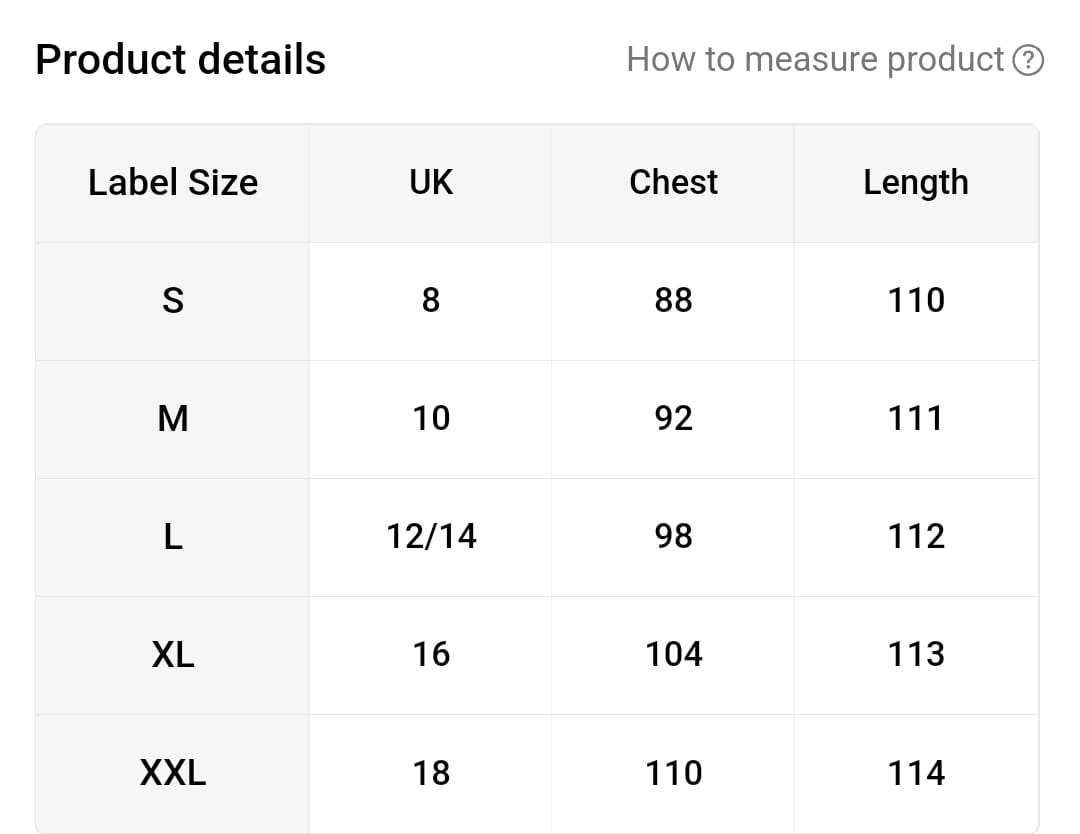
Task: Select the length value 114 cell
Action: click(916, 773)
